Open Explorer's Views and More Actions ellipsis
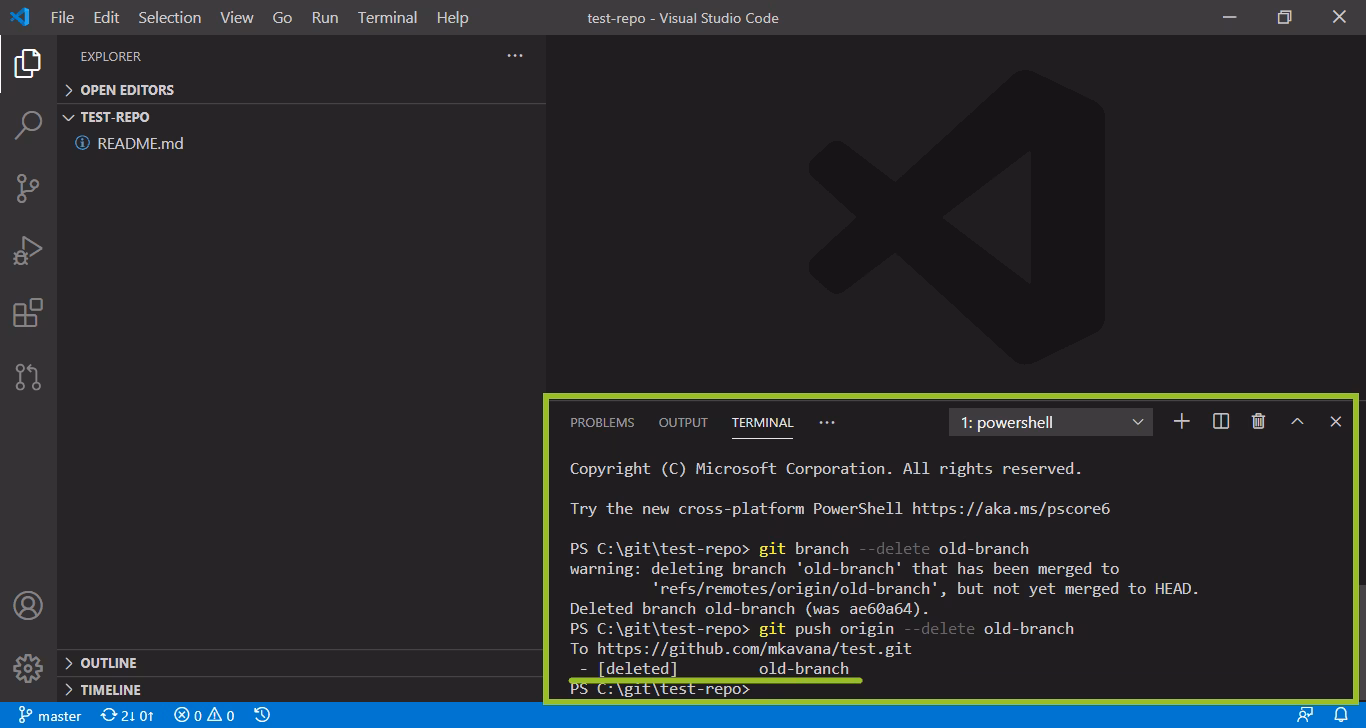1366x728 pixels. [x=515, y=56]
